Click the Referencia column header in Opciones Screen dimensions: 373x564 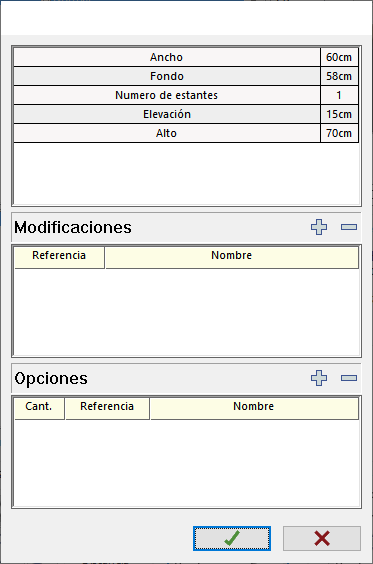coord(107,408)
